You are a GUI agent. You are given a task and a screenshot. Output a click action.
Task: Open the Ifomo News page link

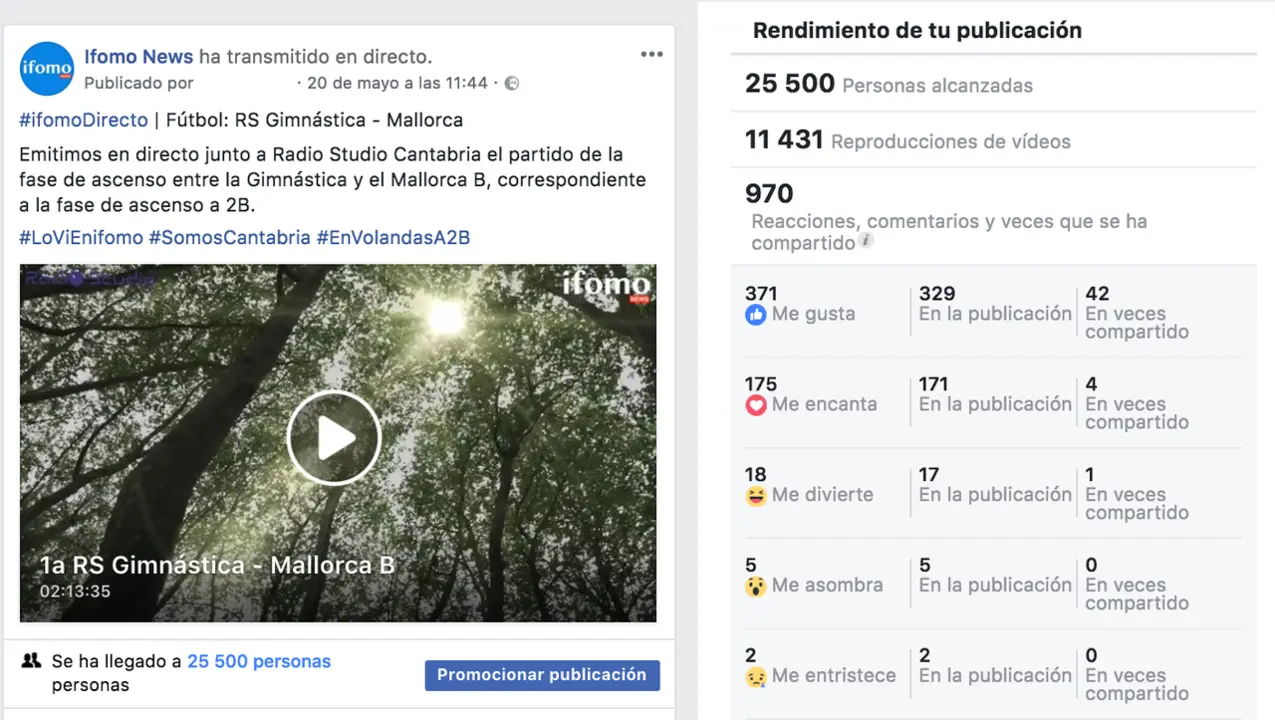click(139, 57)
